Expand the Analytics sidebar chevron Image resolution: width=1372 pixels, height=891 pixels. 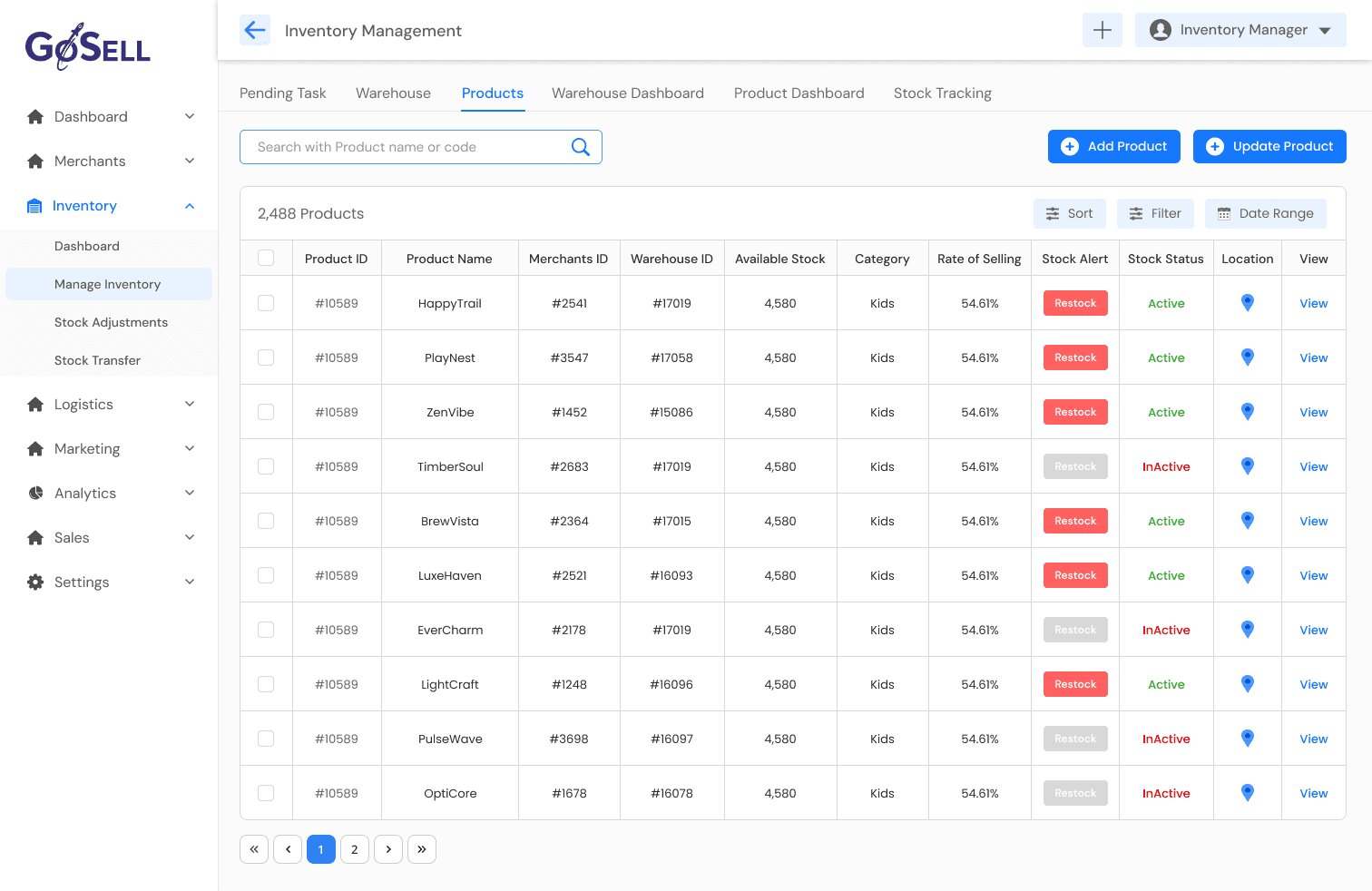coord(190,493)
